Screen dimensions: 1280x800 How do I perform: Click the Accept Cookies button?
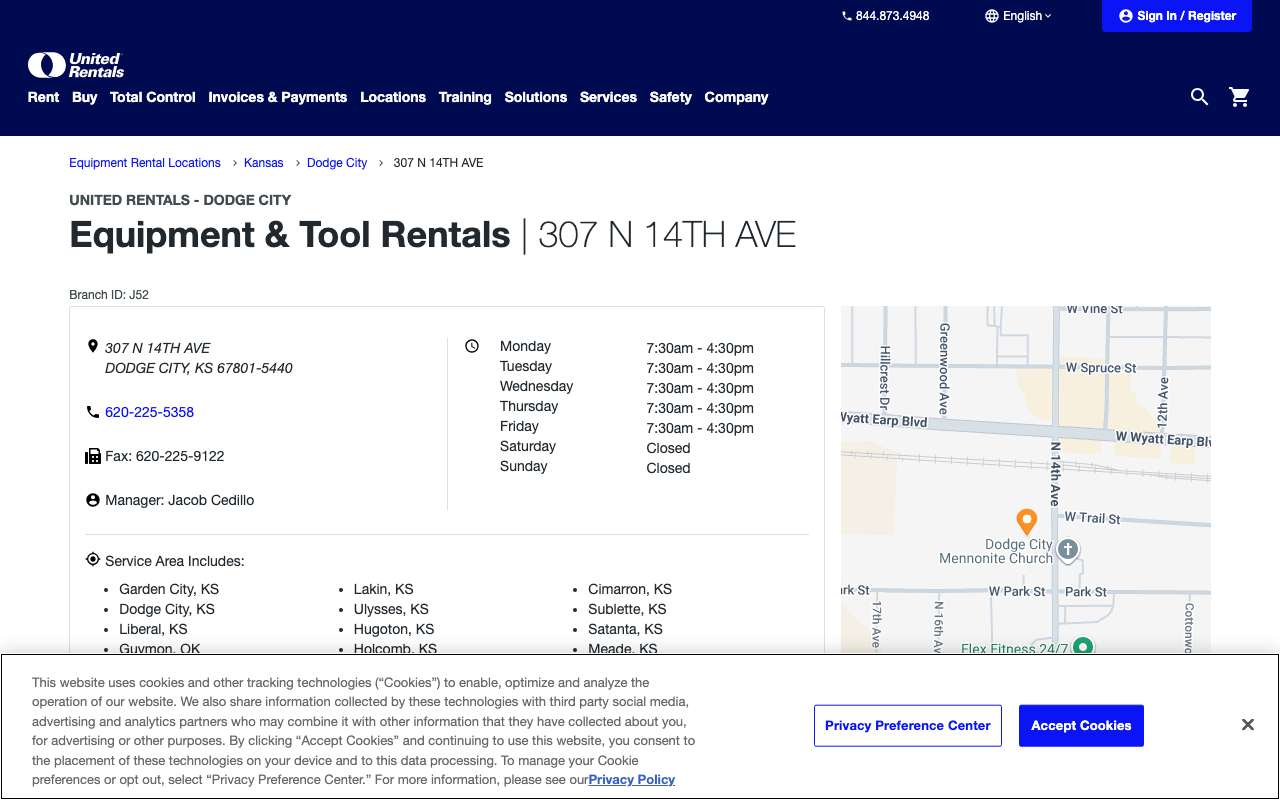coord(1081,726)
